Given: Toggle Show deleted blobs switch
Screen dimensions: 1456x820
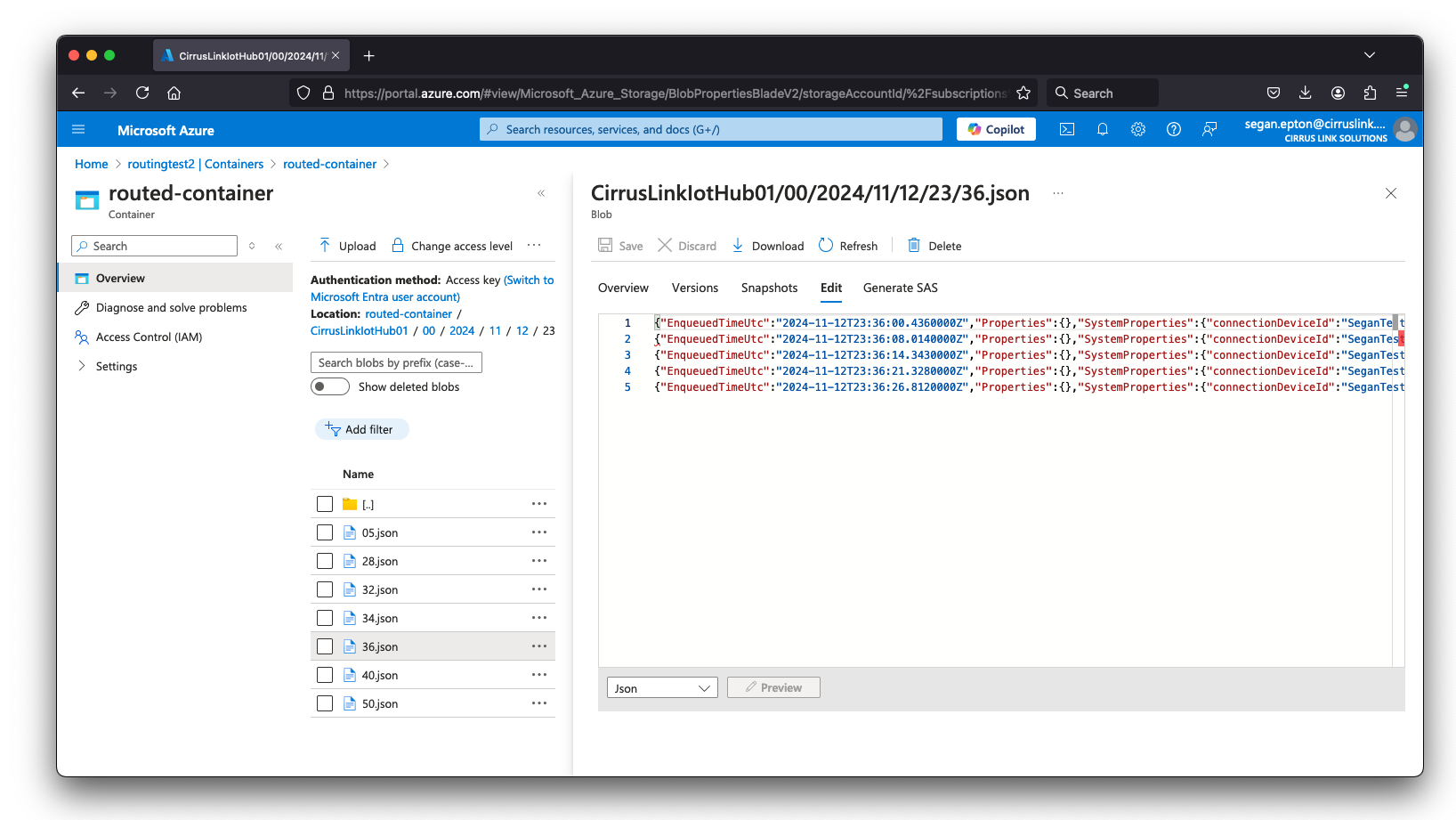Looking at the screenshot, I should coord(330,386).
